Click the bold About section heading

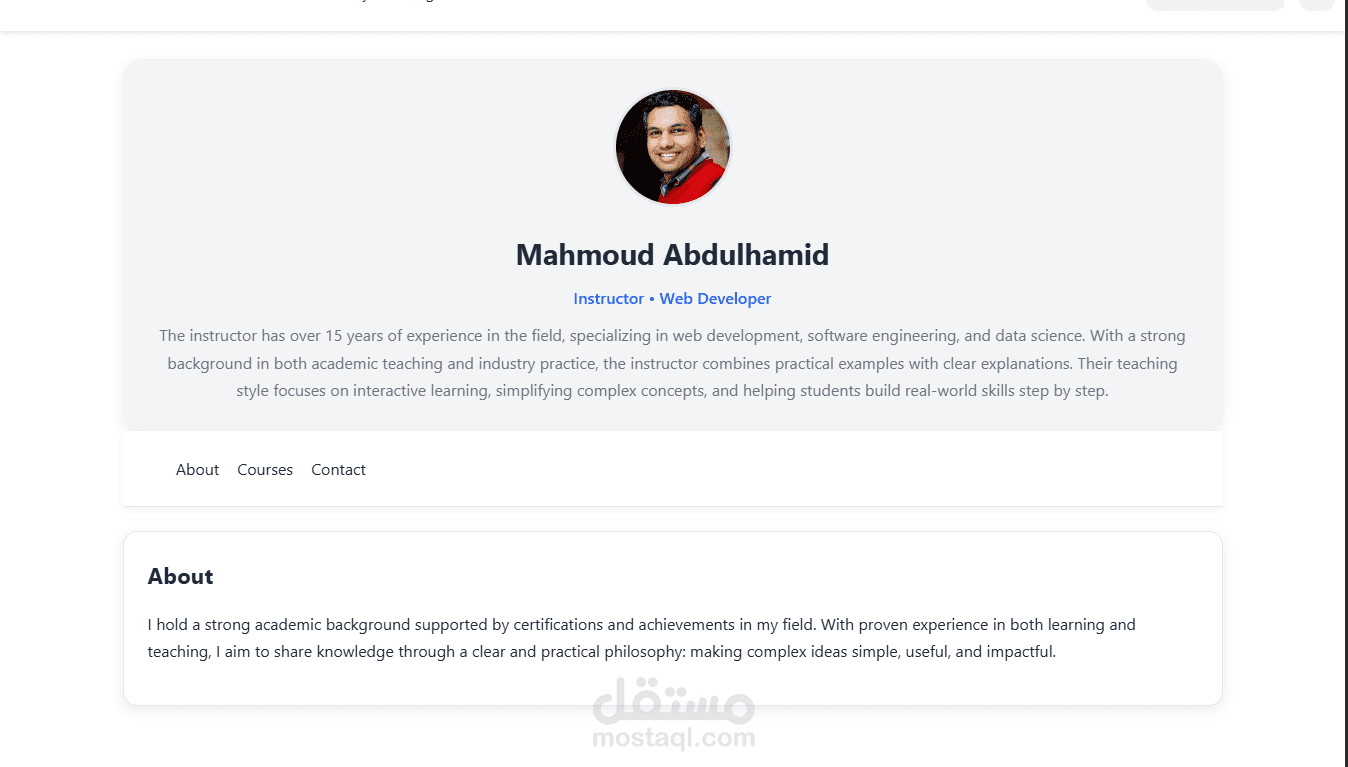click(180, 577)
